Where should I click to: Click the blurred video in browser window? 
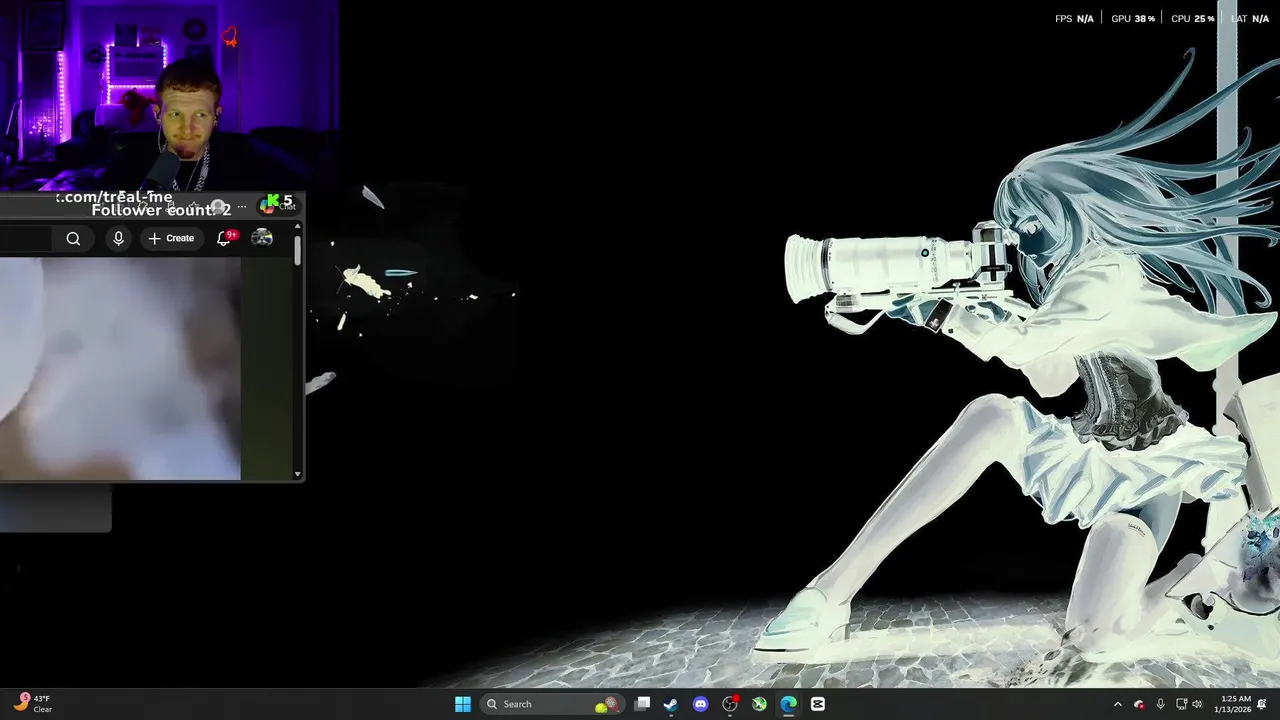pos(120,368)
